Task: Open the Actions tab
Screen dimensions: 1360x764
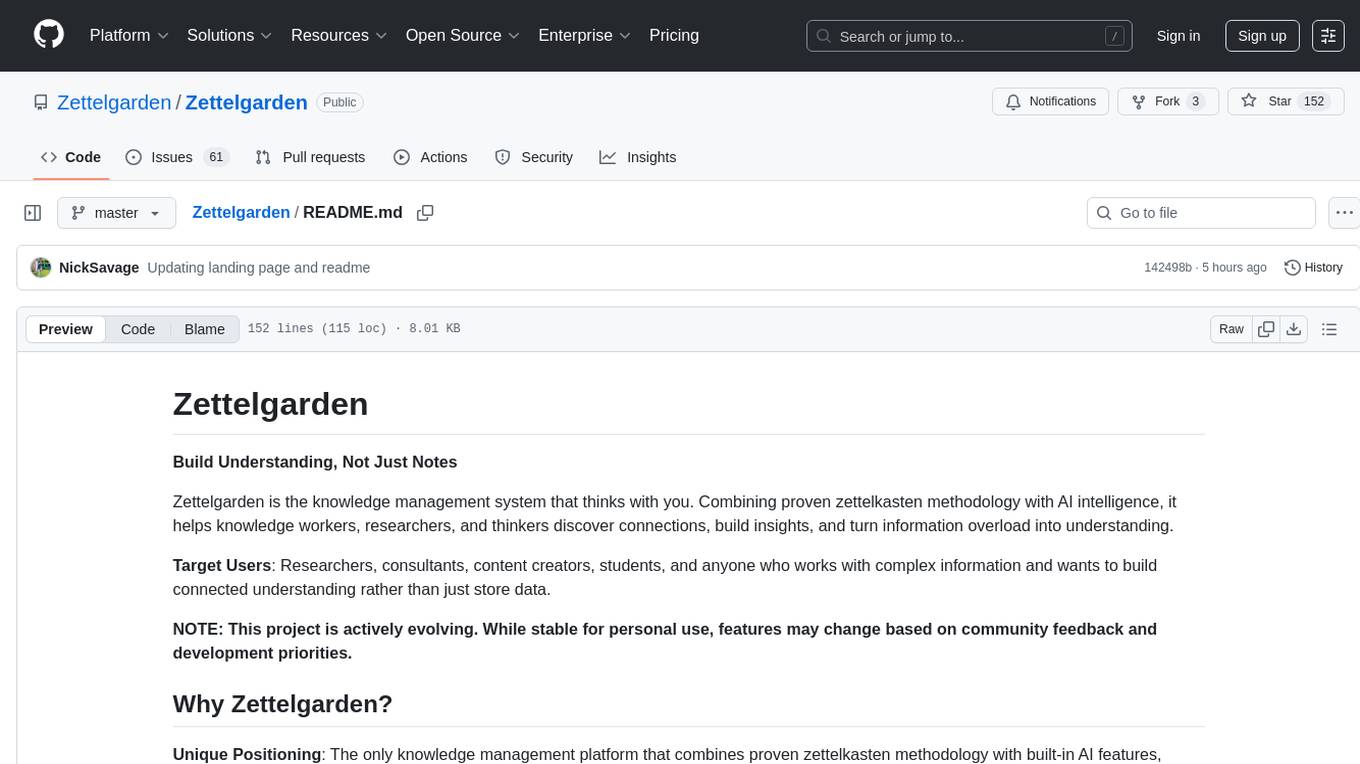Action: pos(430,157)
